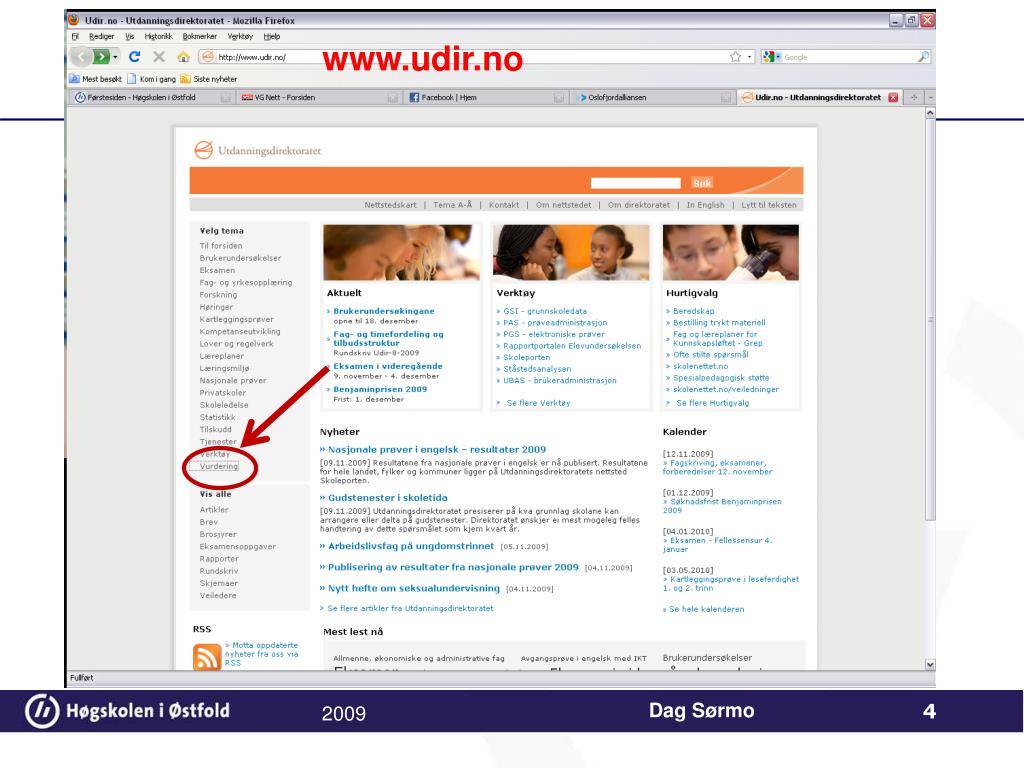
Task: Open a new tab with the plus button
Action: click(x=914, y=97)
